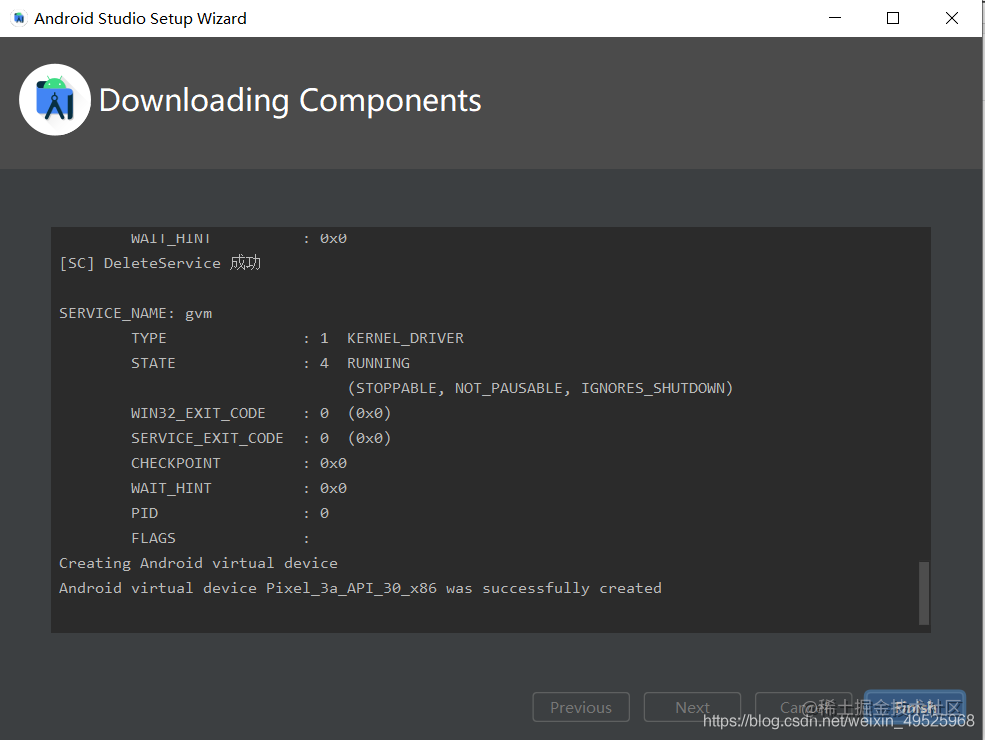Image resolution: width=985 pixels, height=740 pixels.
Task: Click the 'SERVICE_EXIT_CODE' log line
Action: [x=261, y=438]
